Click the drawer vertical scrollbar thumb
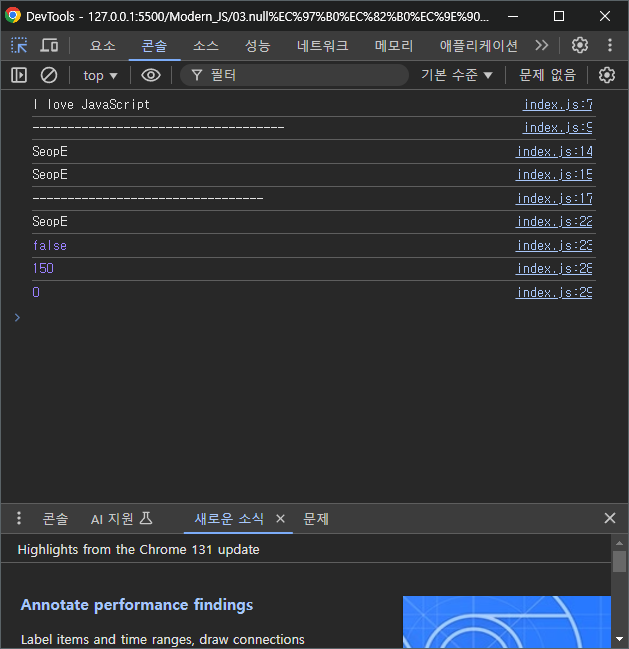The image size is (629, 649). point(619,562)
